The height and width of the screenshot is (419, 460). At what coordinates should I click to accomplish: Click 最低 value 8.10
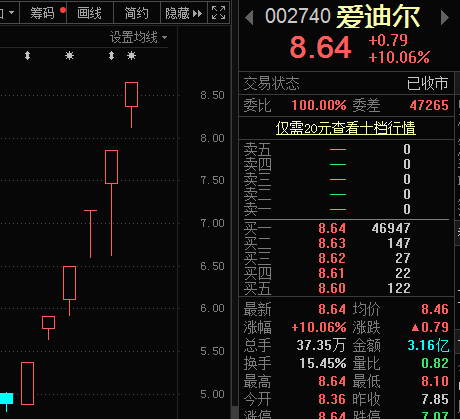tap(435, 381)
